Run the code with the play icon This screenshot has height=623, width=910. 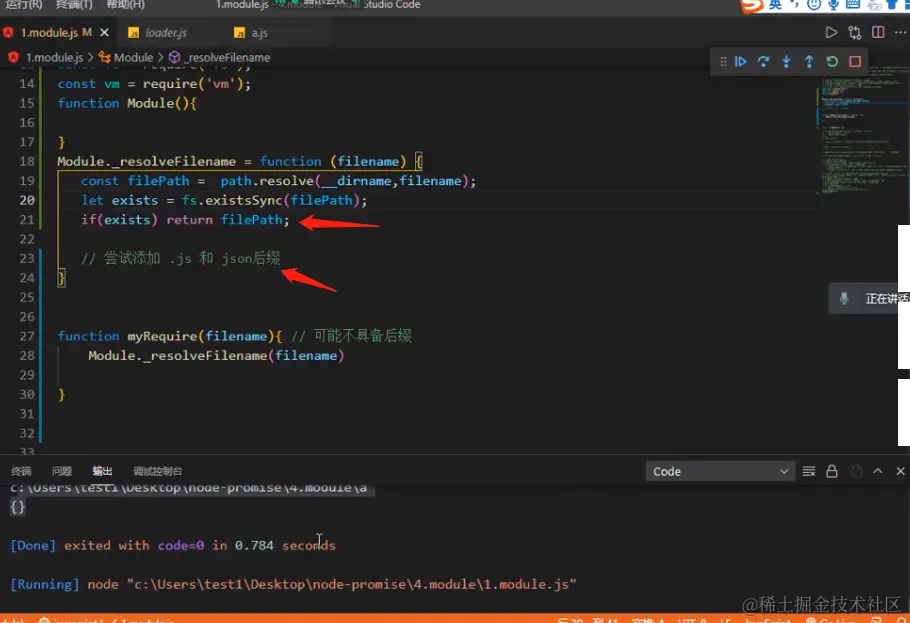(x=831, y=33)
